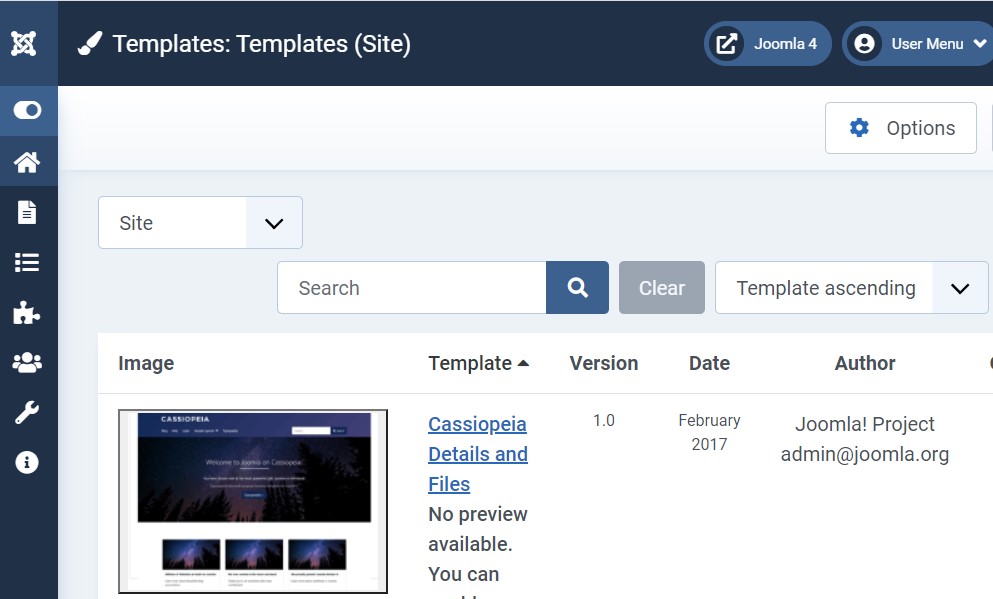Open the Menus list icon in sidebar
Viewport: 993px width, 599px height.
(27, 262)
